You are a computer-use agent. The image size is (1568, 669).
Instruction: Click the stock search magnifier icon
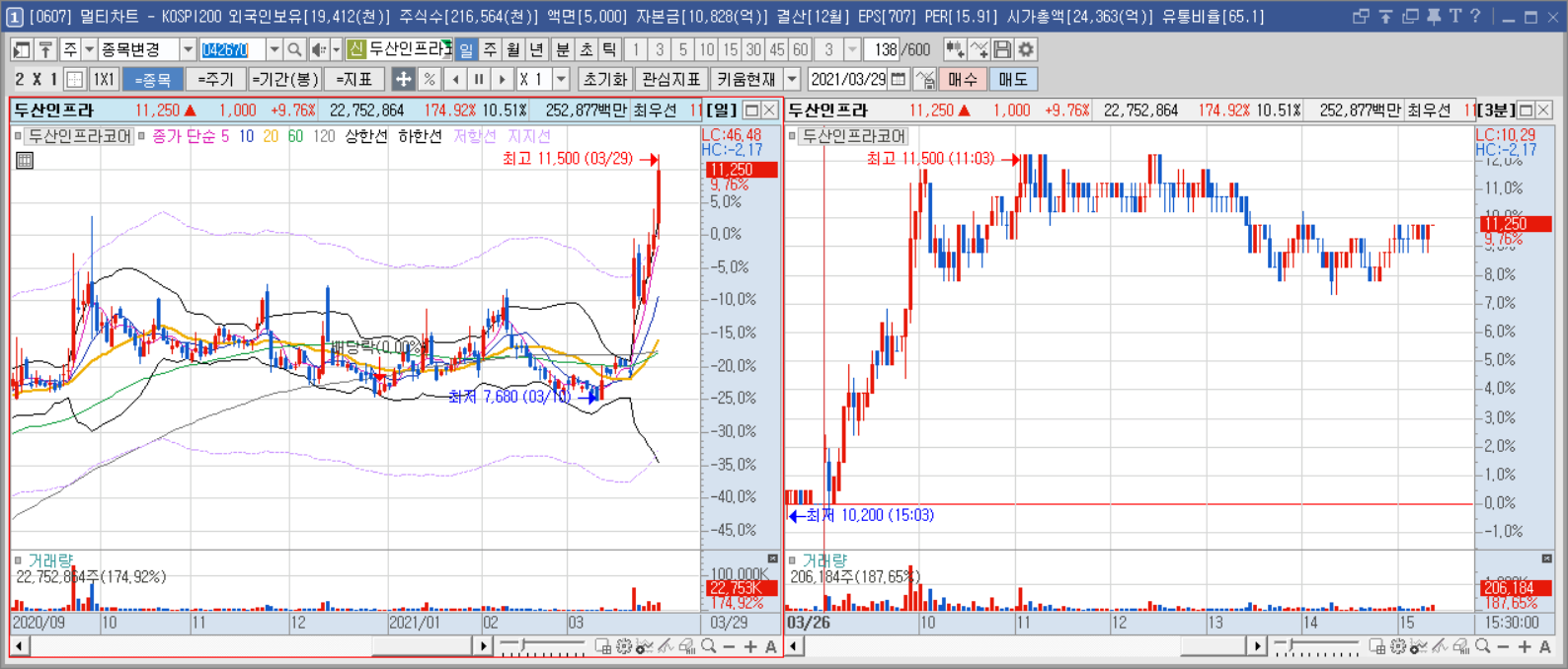point(294,49)
